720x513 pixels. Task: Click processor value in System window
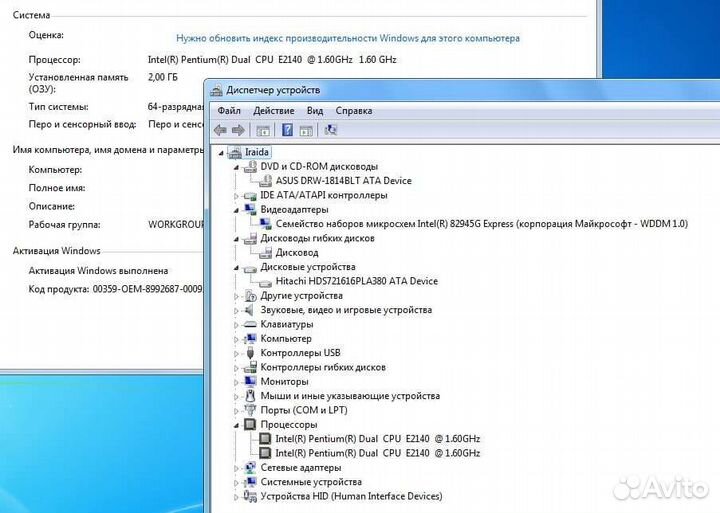pyautogui.click(x=272, y=60)
